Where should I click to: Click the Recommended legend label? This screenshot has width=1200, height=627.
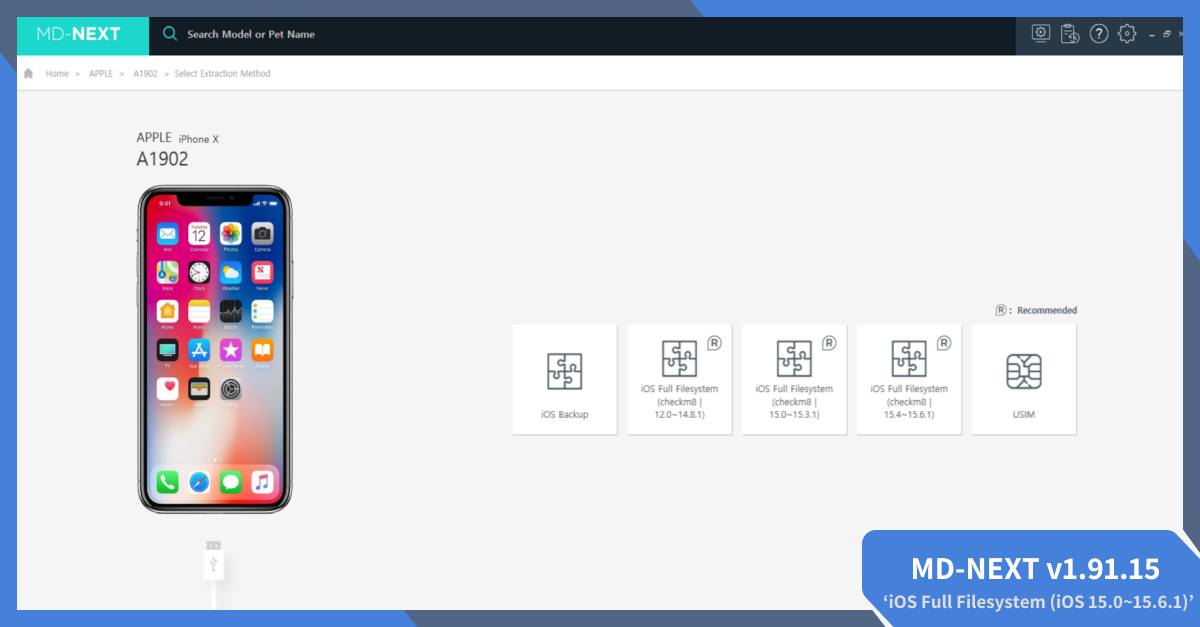point(1047,311)
